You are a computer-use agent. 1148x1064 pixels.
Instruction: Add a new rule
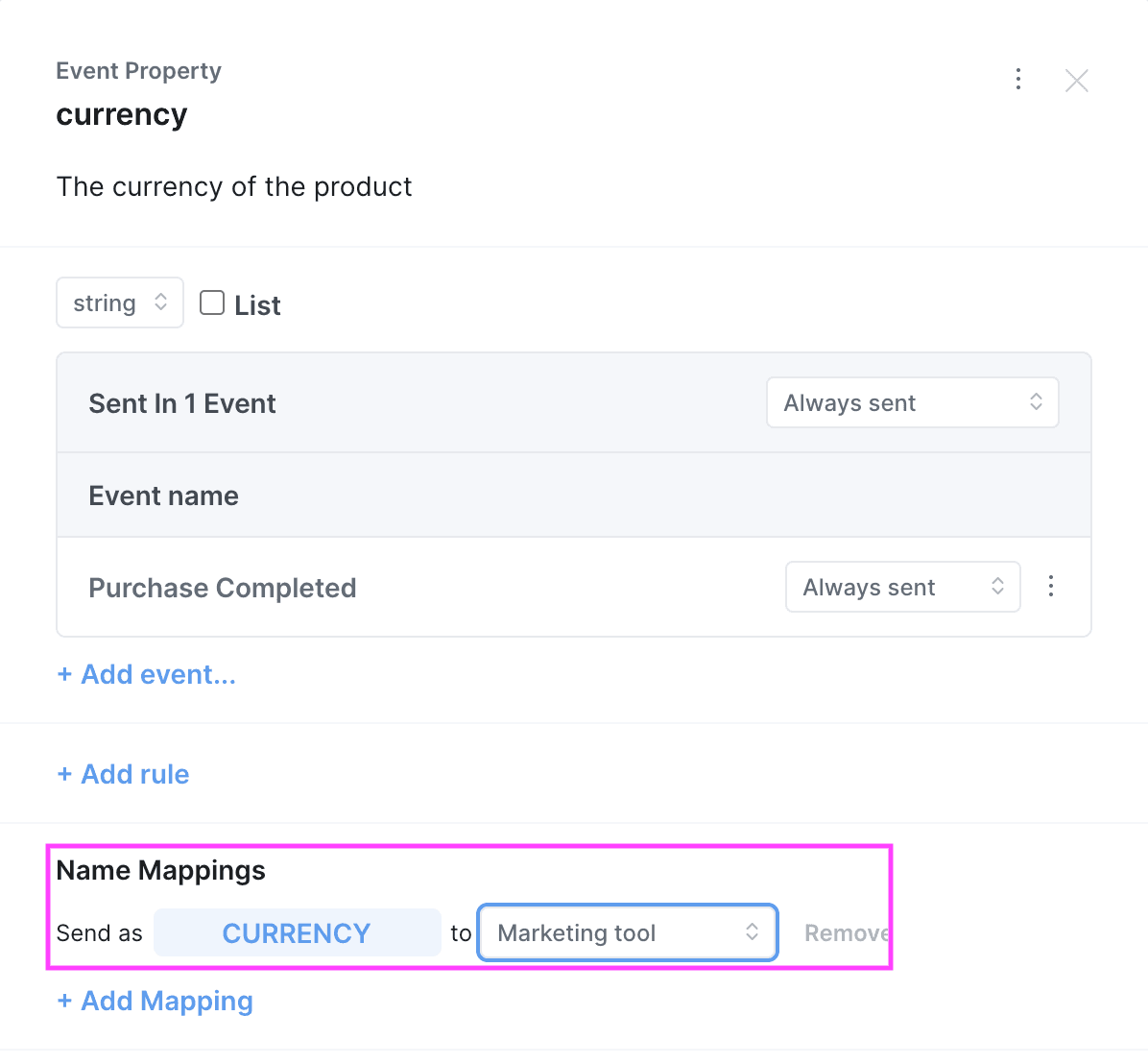coord(124,774)
